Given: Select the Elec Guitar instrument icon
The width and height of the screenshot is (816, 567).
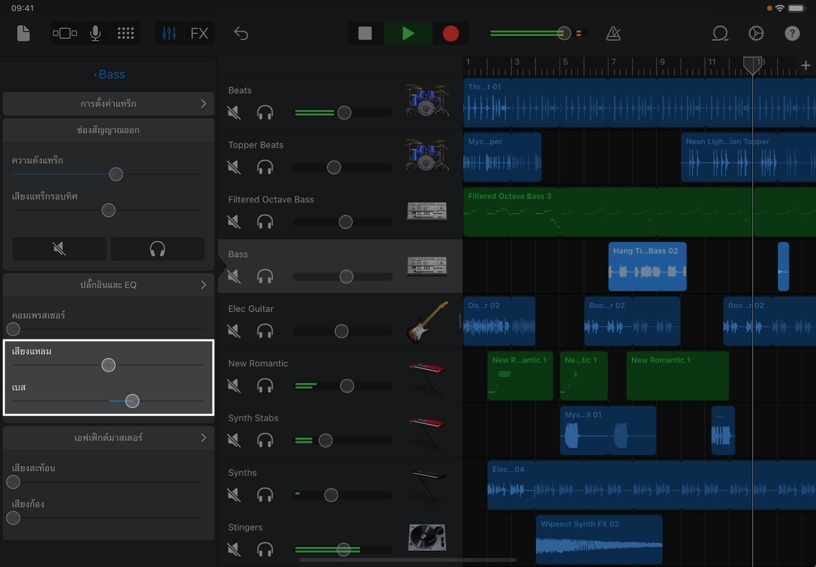Looking at the screenshot, I should tap(427, 322).
